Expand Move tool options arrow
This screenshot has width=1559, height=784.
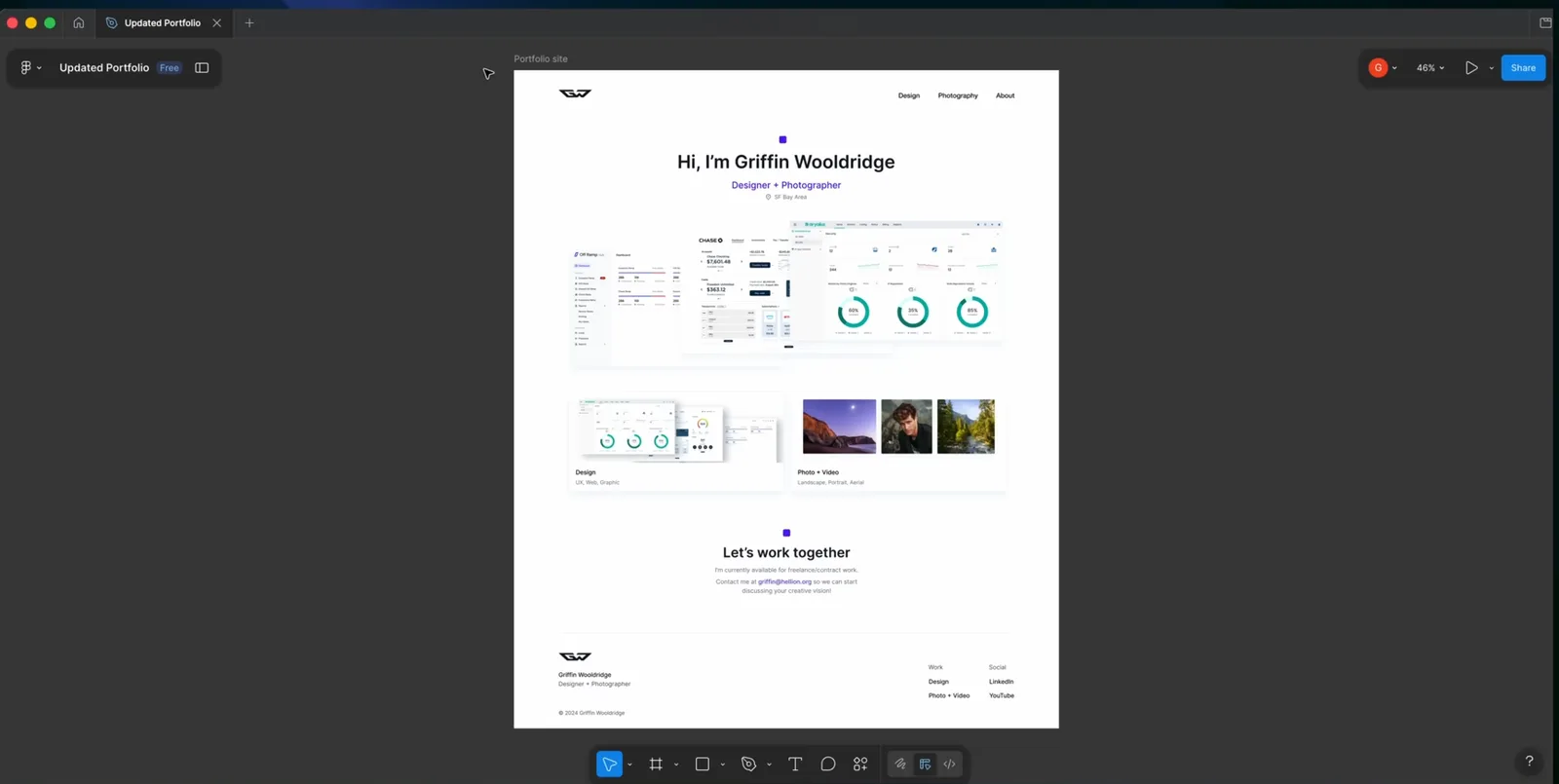click(629, 765)
